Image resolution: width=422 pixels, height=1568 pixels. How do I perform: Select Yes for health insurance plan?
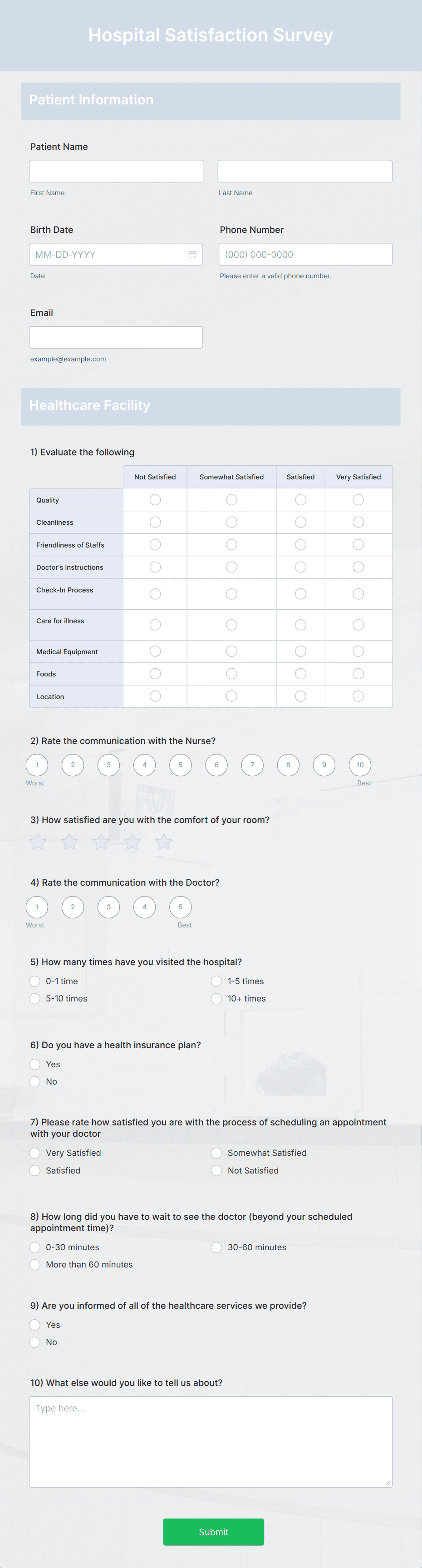(x=34, y=1064)
